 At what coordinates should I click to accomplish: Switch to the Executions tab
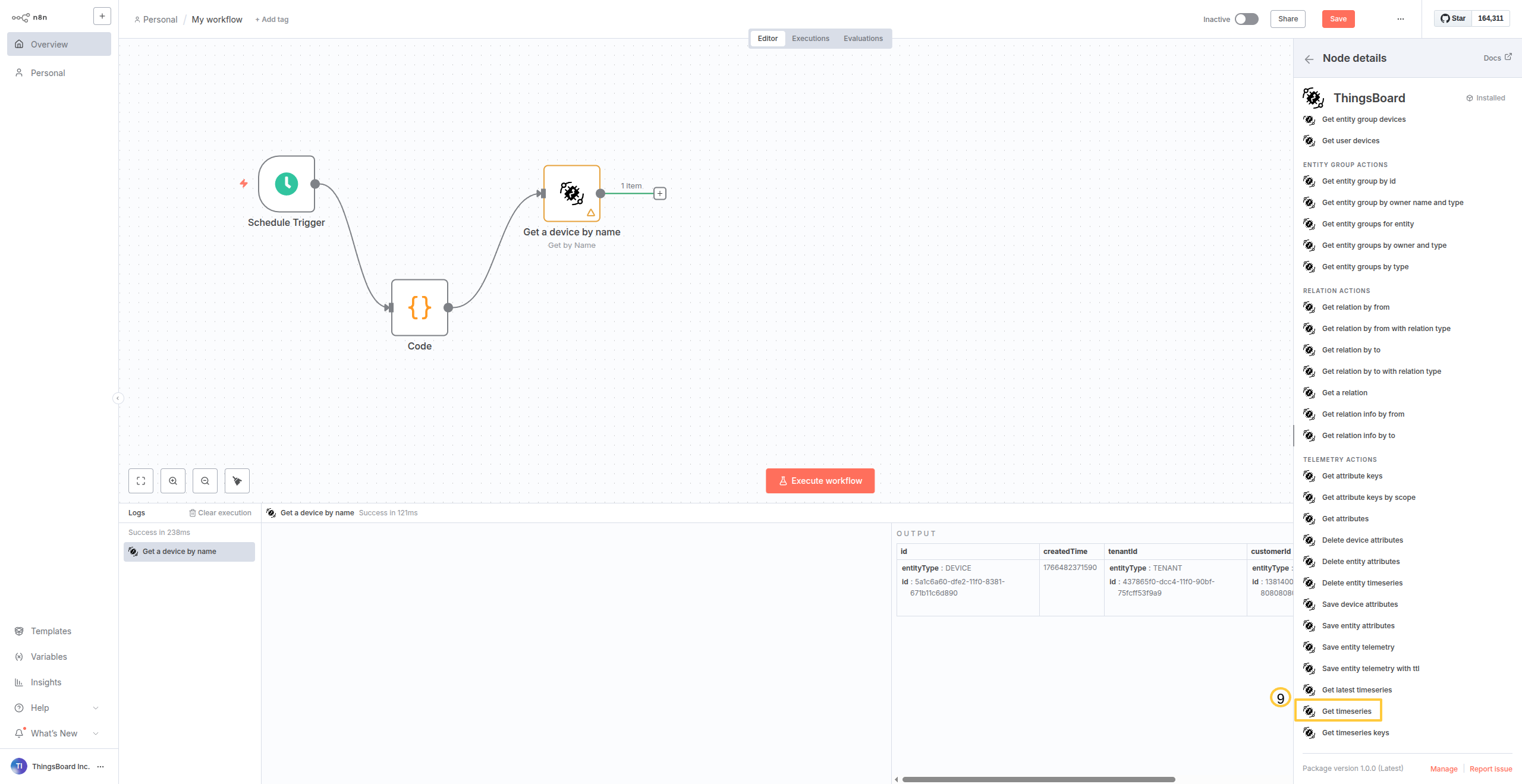[x=810, y=39]
